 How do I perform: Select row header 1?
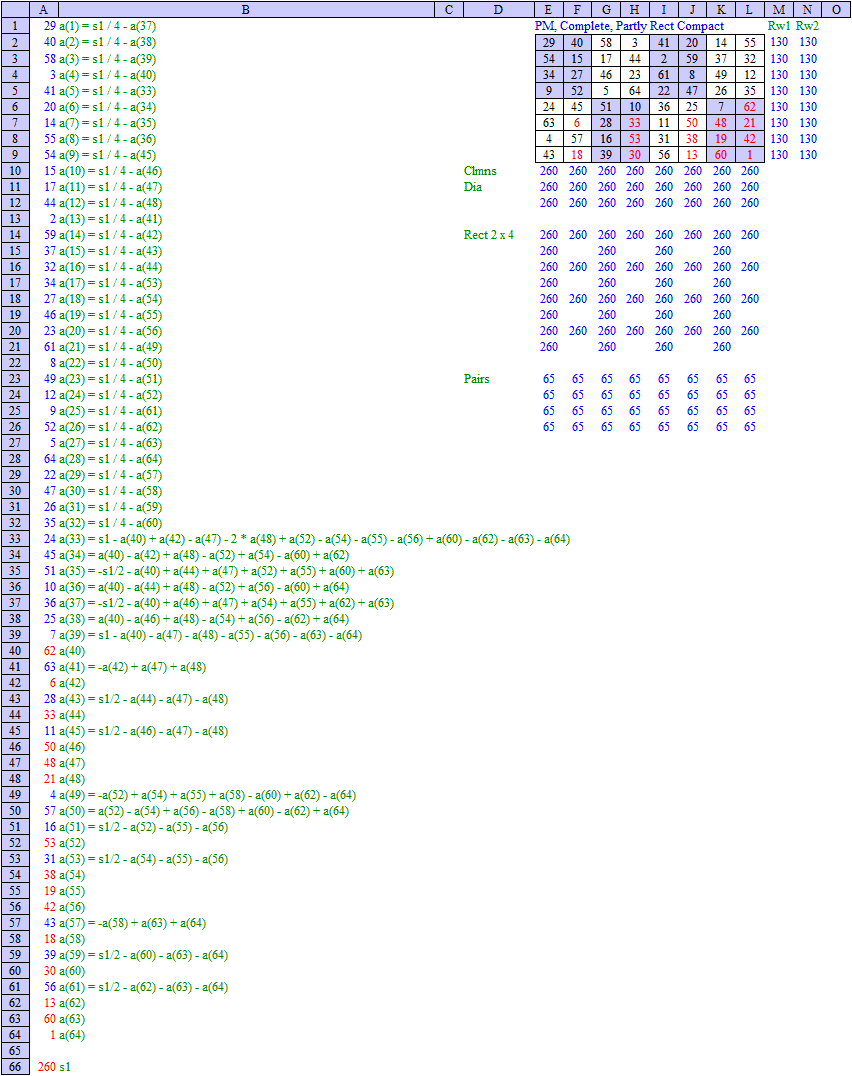[15, 26]
